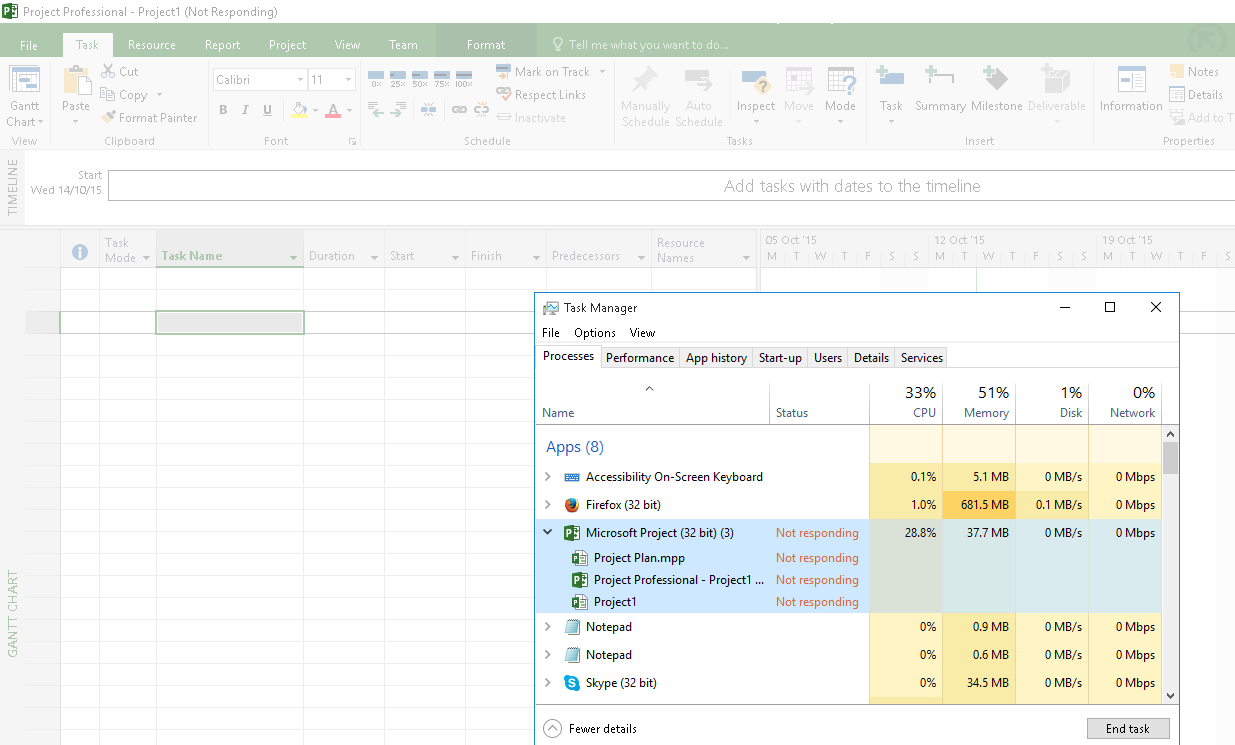This screenshot has width=1235, height=745.
Task: Expand the Skype (32 bit) process row
Action: (547, 683)
